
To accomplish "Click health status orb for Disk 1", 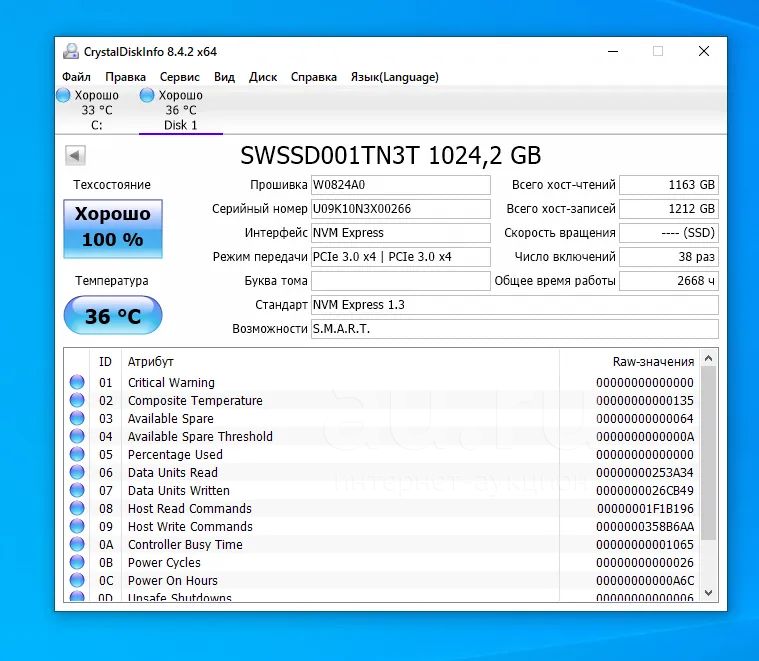I will (147, 95).
